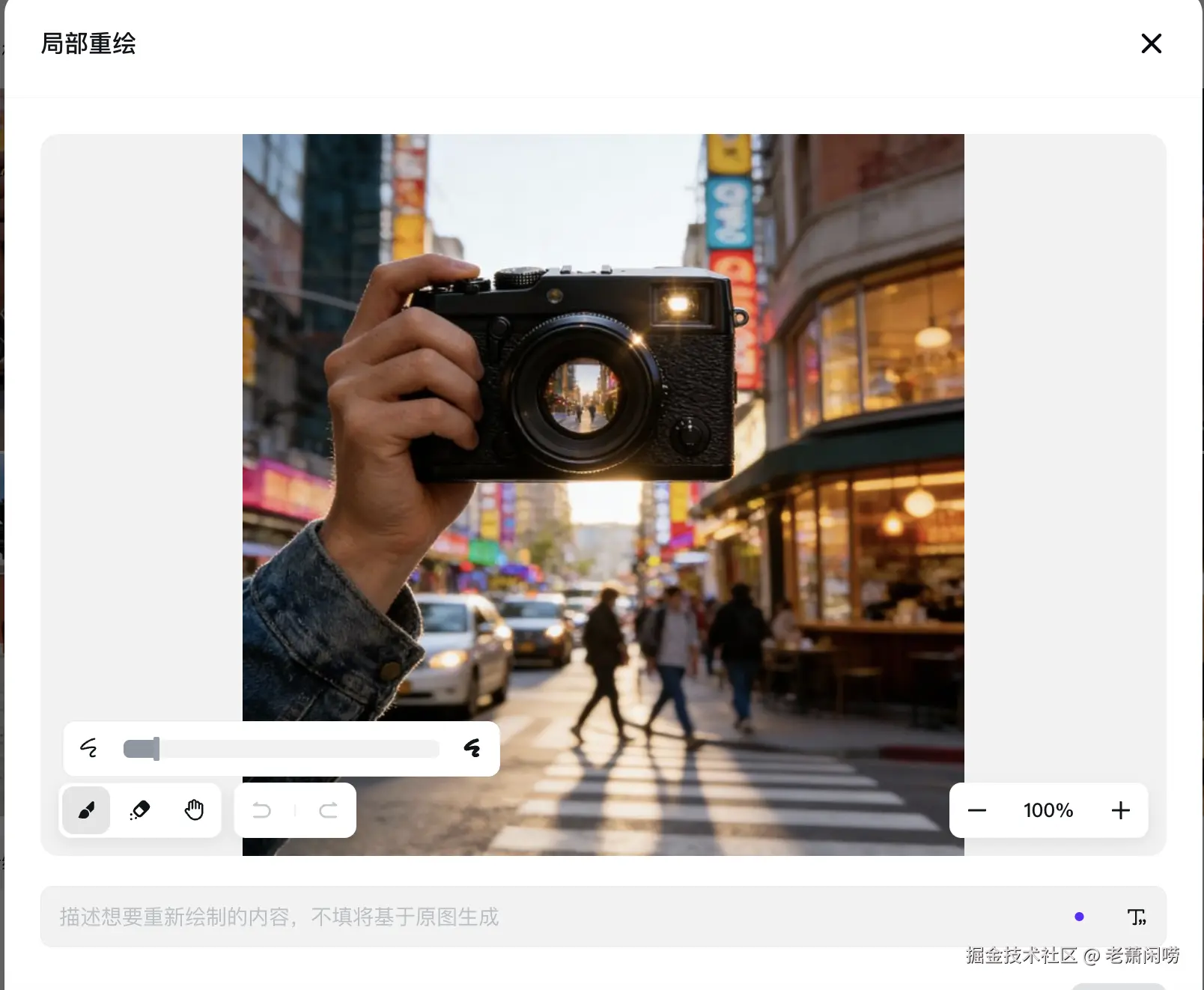This screenshot has width=1204, height=990.
Task: Click the 100% zoom level value
Action: 1048,810
